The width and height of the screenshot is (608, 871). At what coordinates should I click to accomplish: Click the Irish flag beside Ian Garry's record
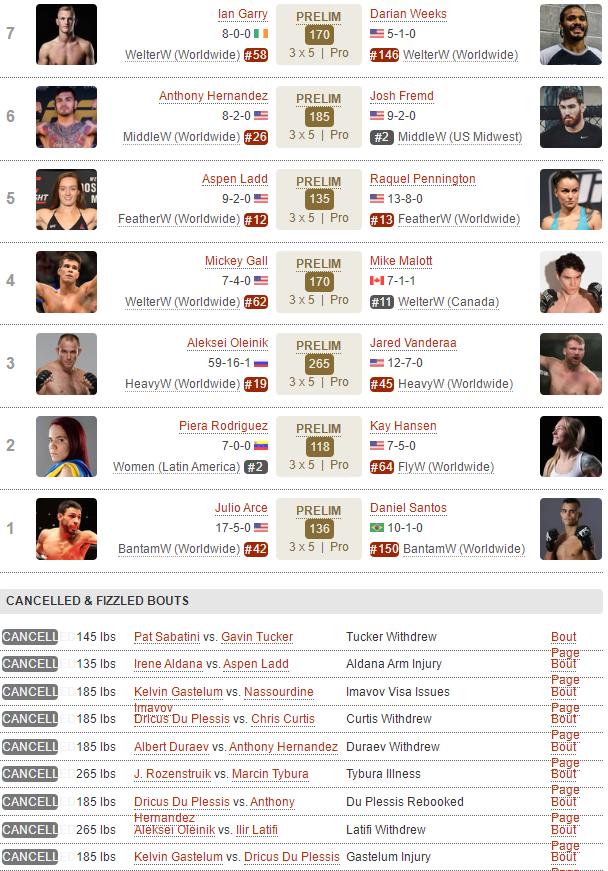pos(261,33)
